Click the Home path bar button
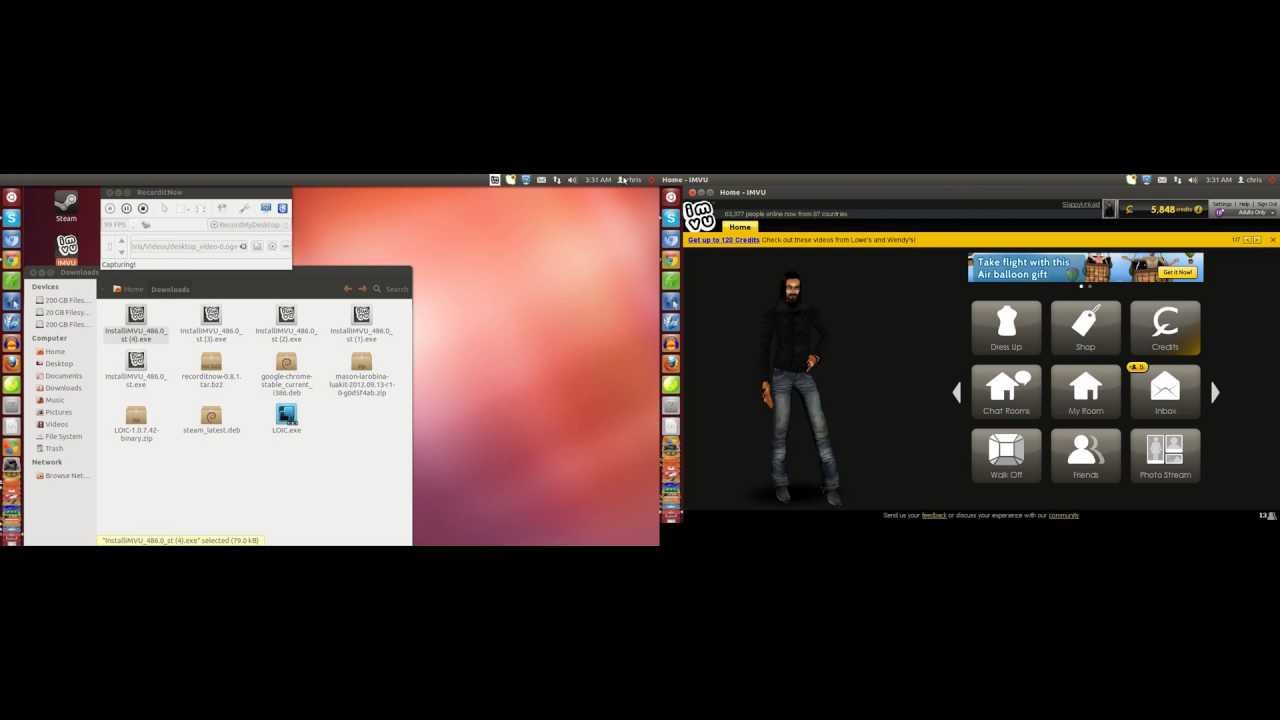1280x720 pixels. [x=128, y=289]
